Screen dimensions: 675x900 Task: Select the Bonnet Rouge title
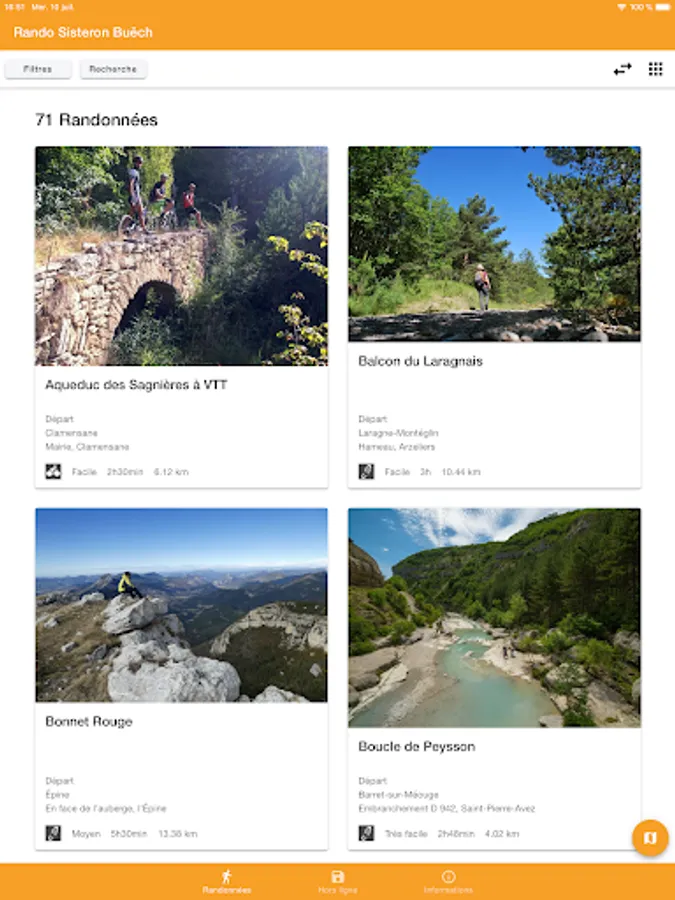(89, 721)
